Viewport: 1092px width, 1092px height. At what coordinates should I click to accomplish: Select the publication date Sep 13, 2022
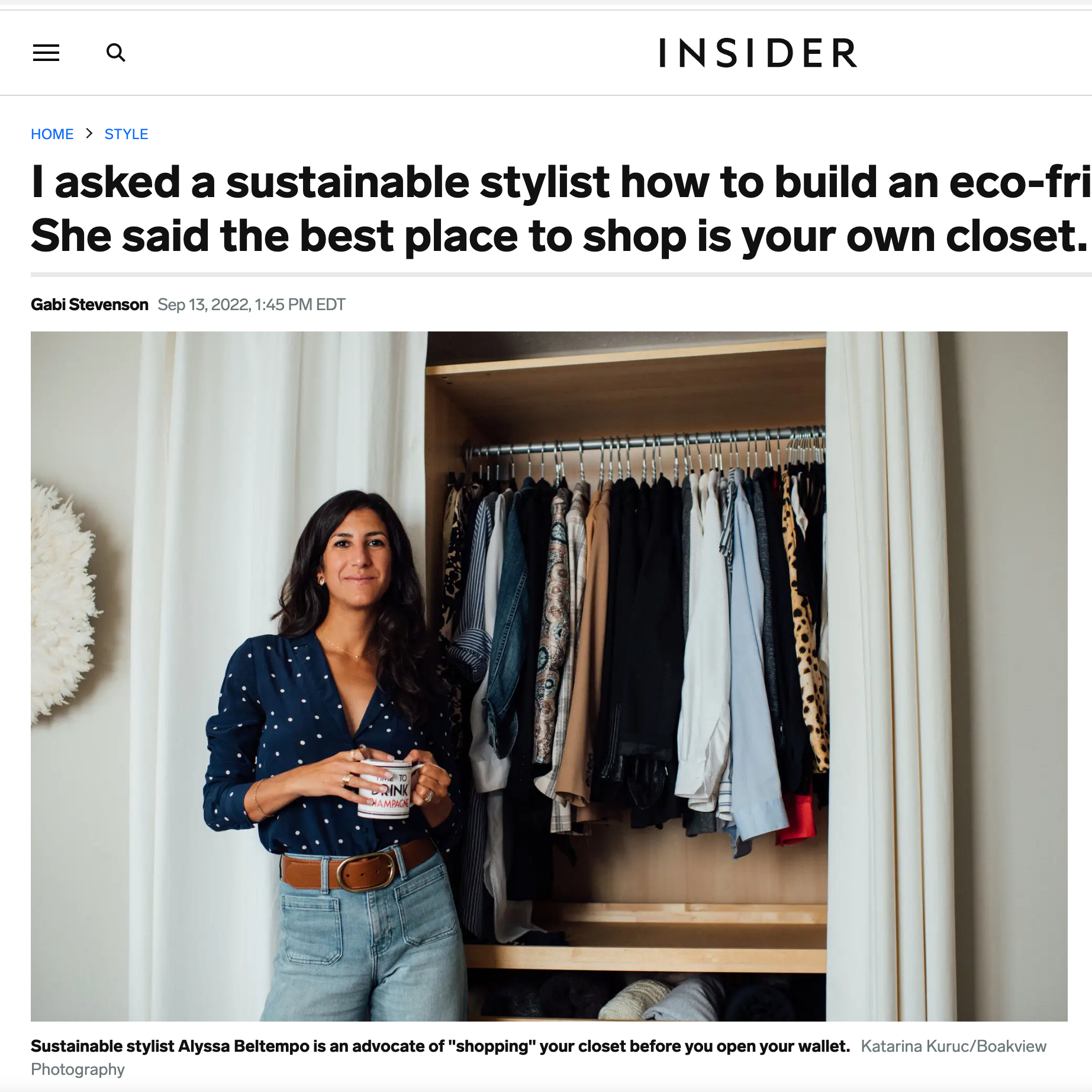pos(251,304)
